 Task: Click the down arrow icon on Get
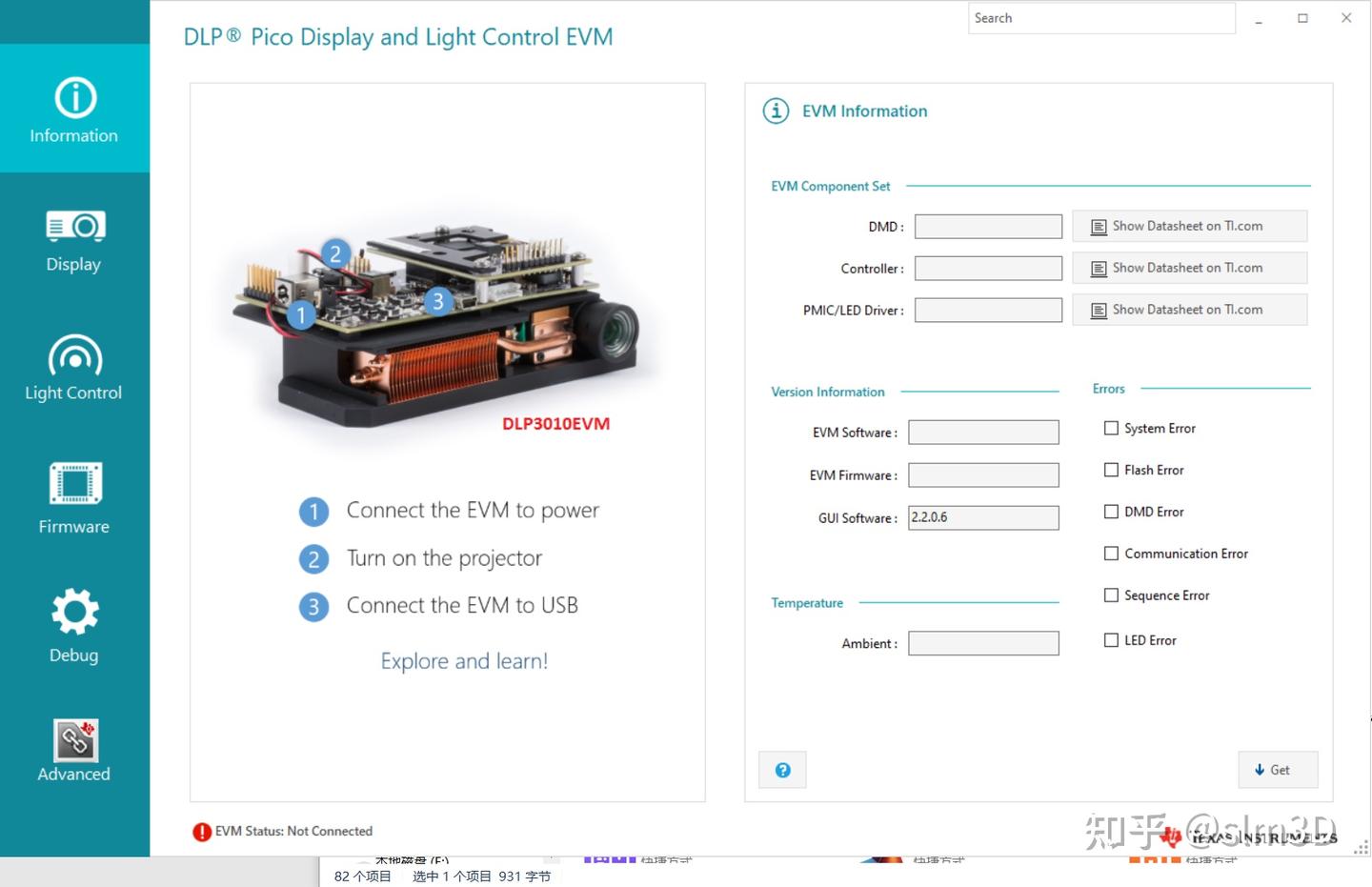click(1260, 770)
